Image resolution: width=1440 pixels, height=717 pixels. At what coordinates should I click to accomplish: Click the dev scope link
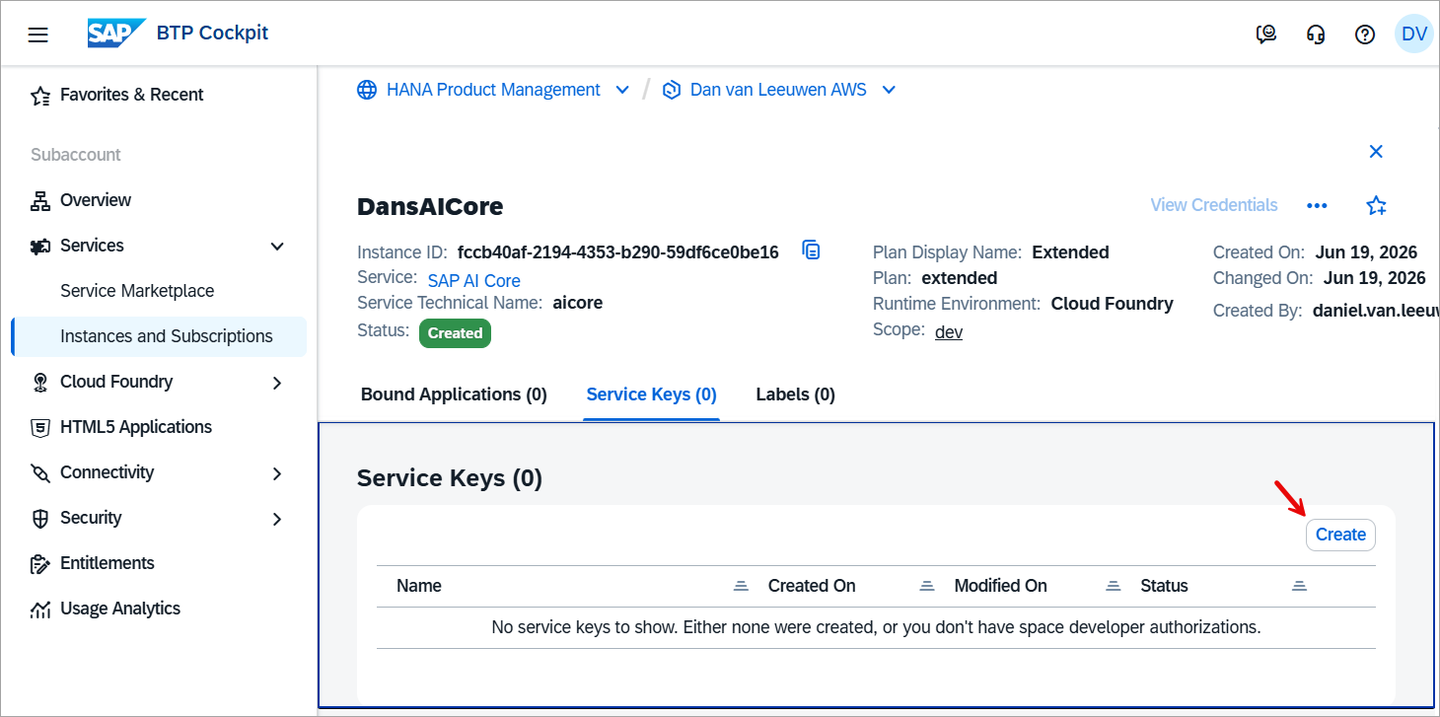pyautogui.click(x=949, y=332)
